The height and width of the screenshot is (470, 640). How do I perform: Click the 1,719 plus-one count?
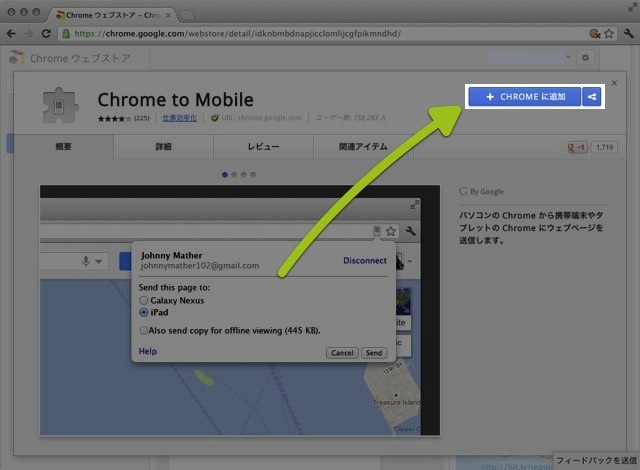pos(604,147)
